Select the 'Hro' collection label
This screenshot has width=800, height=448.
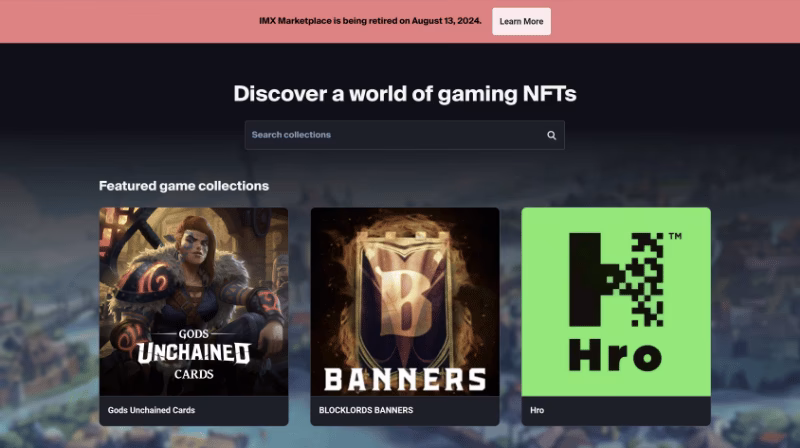coord(537,410)
